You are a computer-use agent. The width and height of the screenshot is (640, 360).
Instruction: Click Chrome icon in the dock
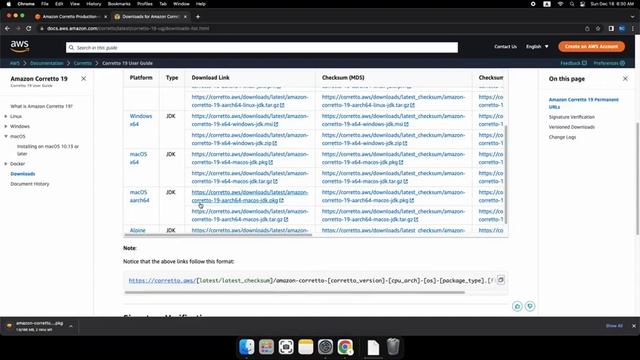pos(345,347)
